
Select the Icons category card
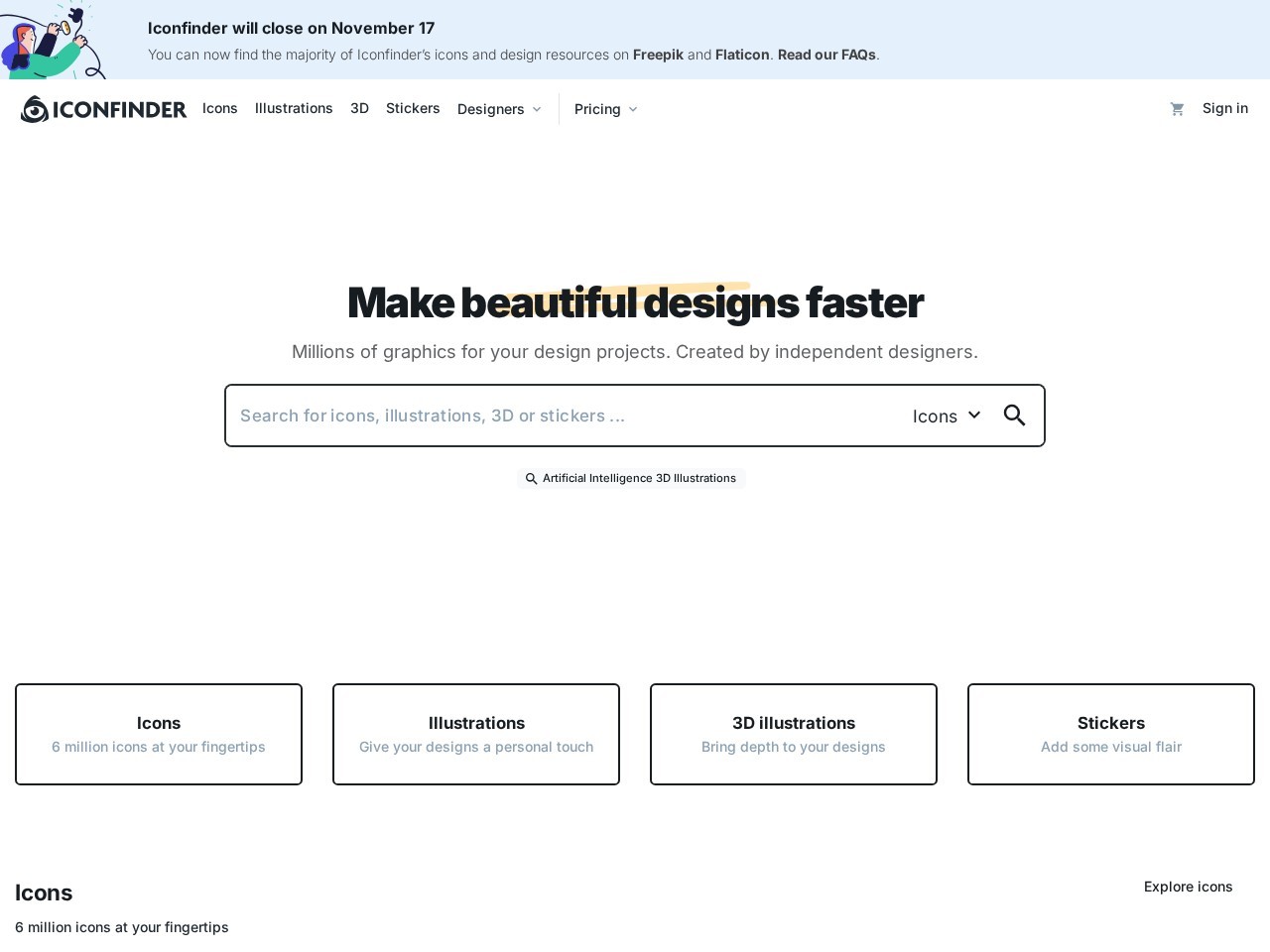click(159, 734)
